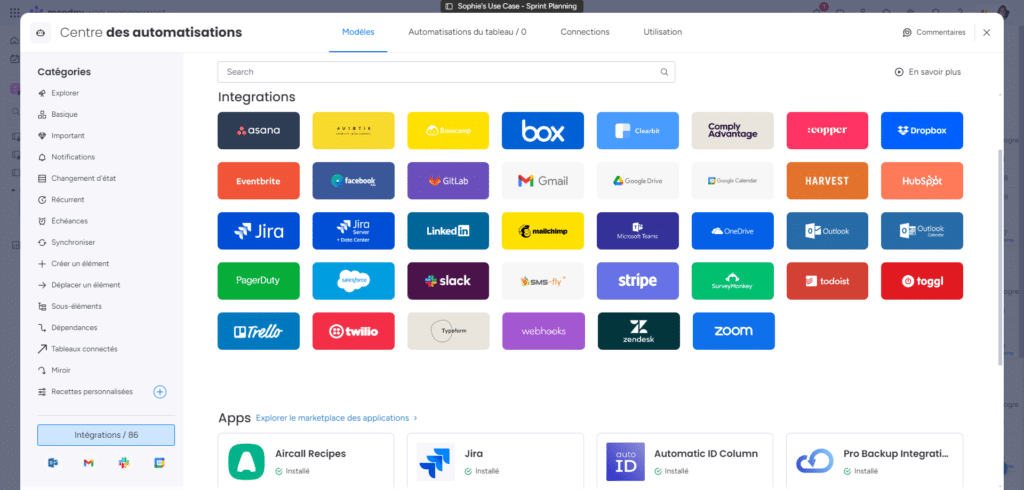Viewport: 1024px width, 490px height.
Task: Select the Eventbrite integration tile
Action: [259, 181]
